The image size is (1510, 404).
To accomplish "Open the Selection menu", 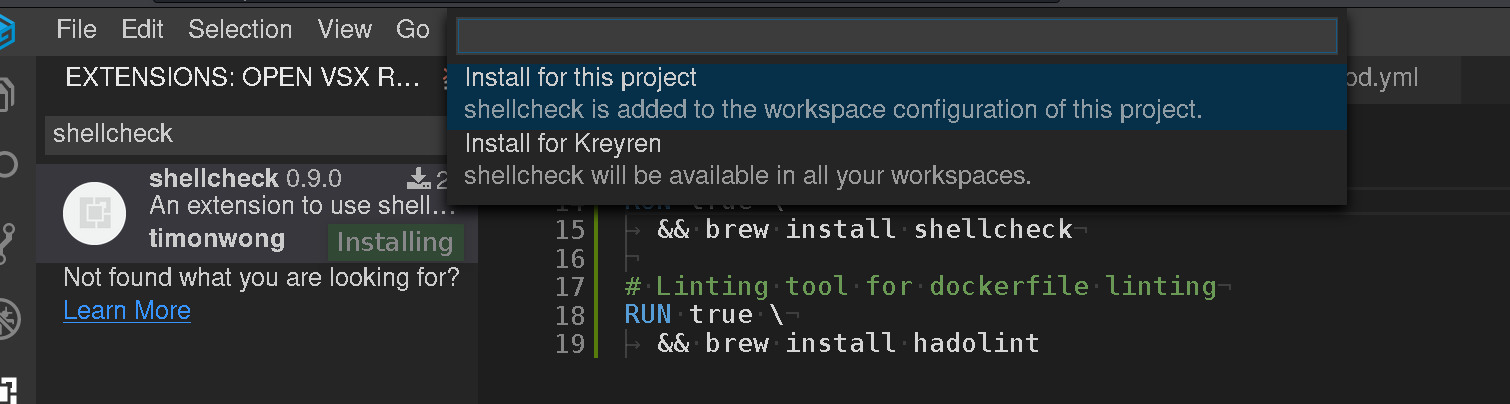I will pyautogui.click(x=240, y=29).
